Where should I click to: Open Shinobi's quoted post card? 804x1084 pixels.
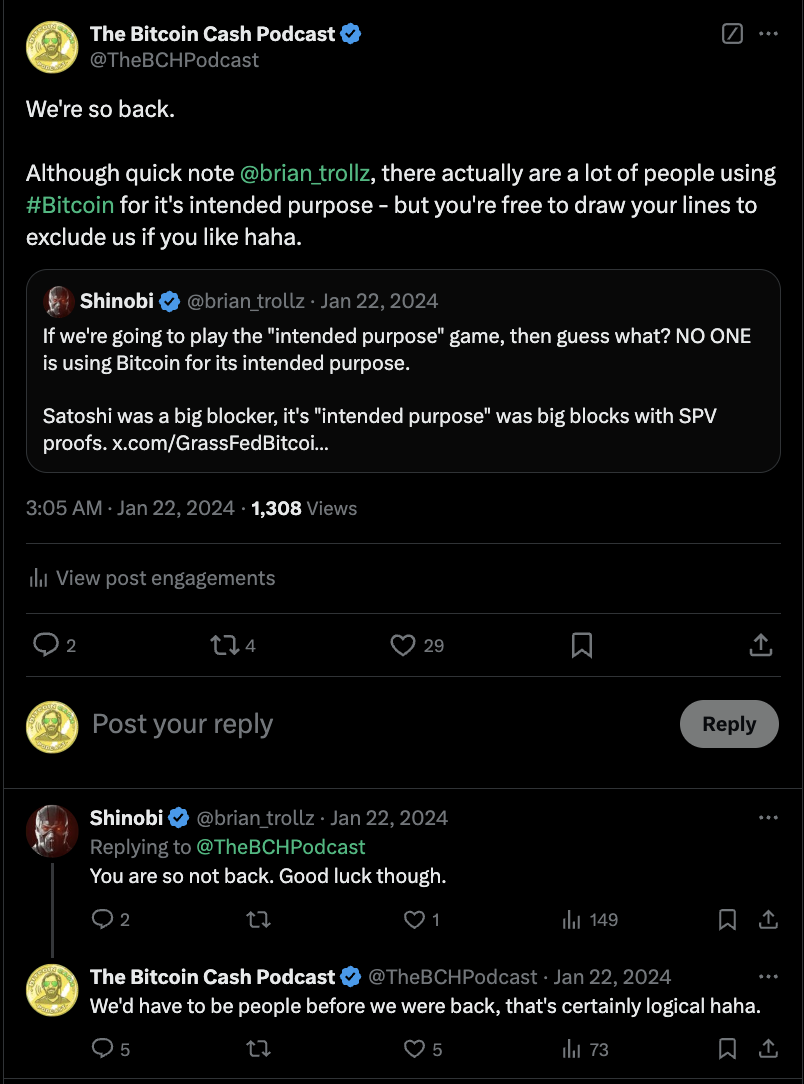pyautogui.click(x=403, y=371)
